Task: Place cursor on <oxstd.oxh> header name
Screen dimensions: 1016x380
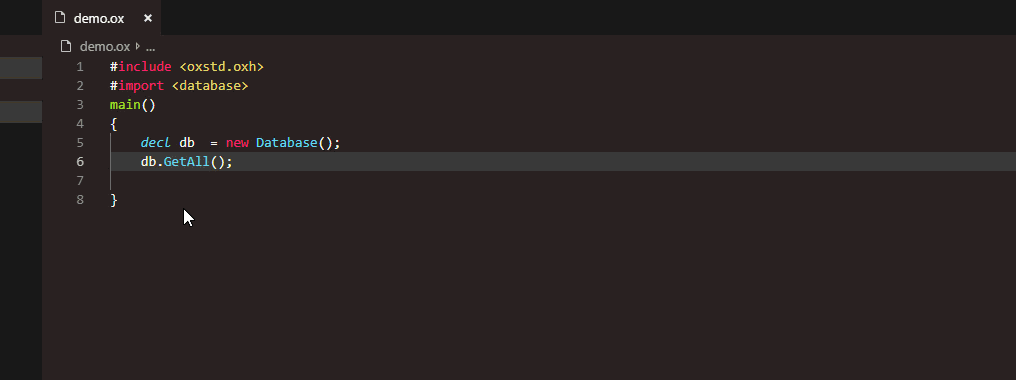Action: [222, 67]
